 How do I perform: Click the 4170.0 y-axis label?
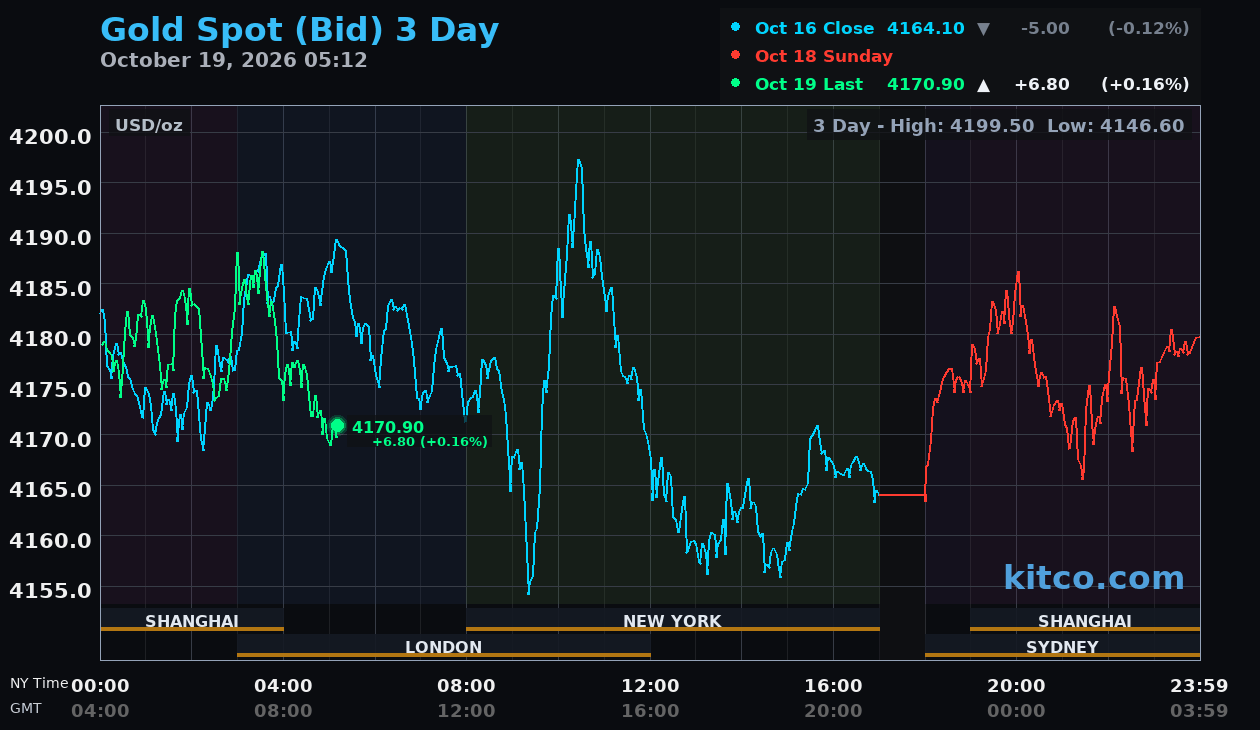pos(50,439)
